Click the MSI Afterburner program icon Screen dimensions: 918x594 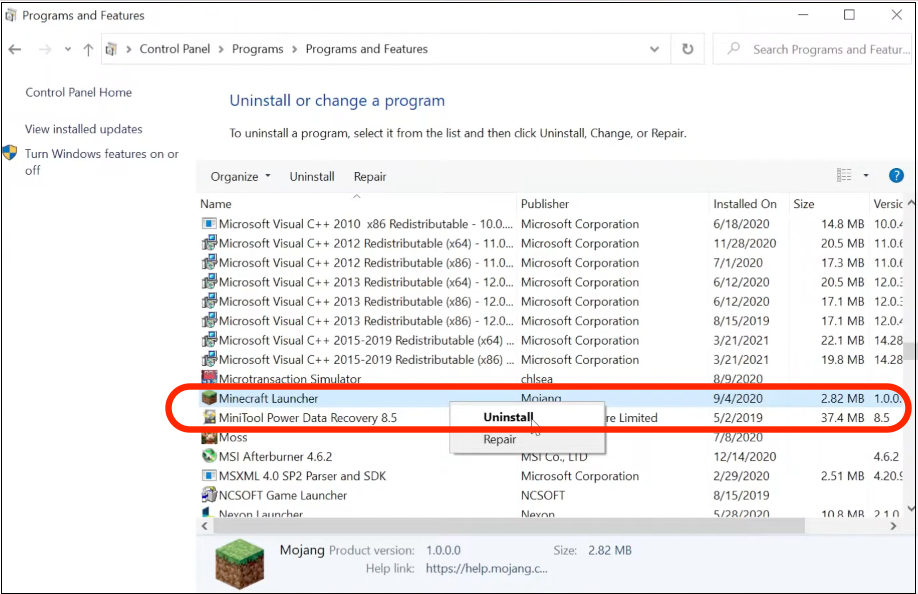(209, 457)
